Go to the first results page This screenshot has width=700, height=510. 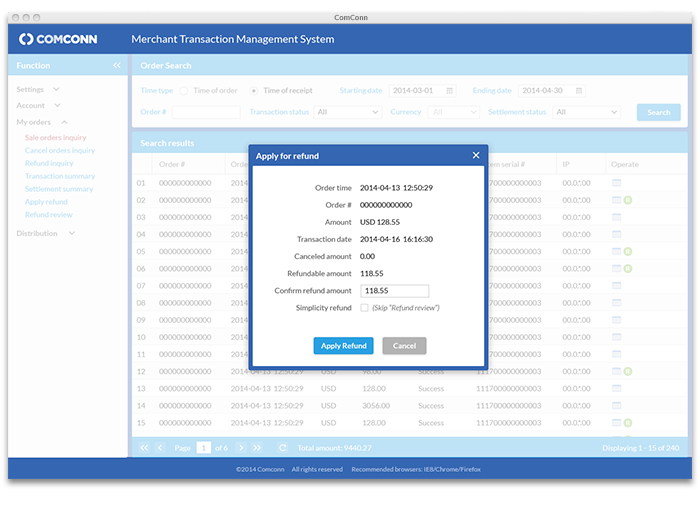click(144, 448)
